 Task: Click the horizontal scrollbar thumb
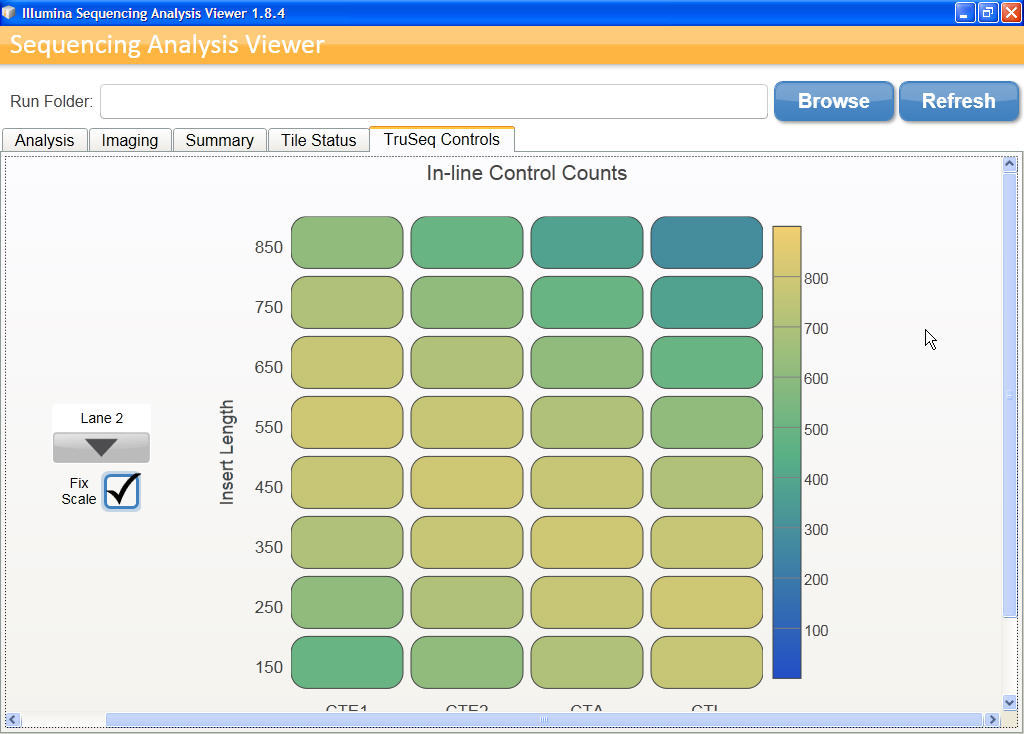point(545,719)
